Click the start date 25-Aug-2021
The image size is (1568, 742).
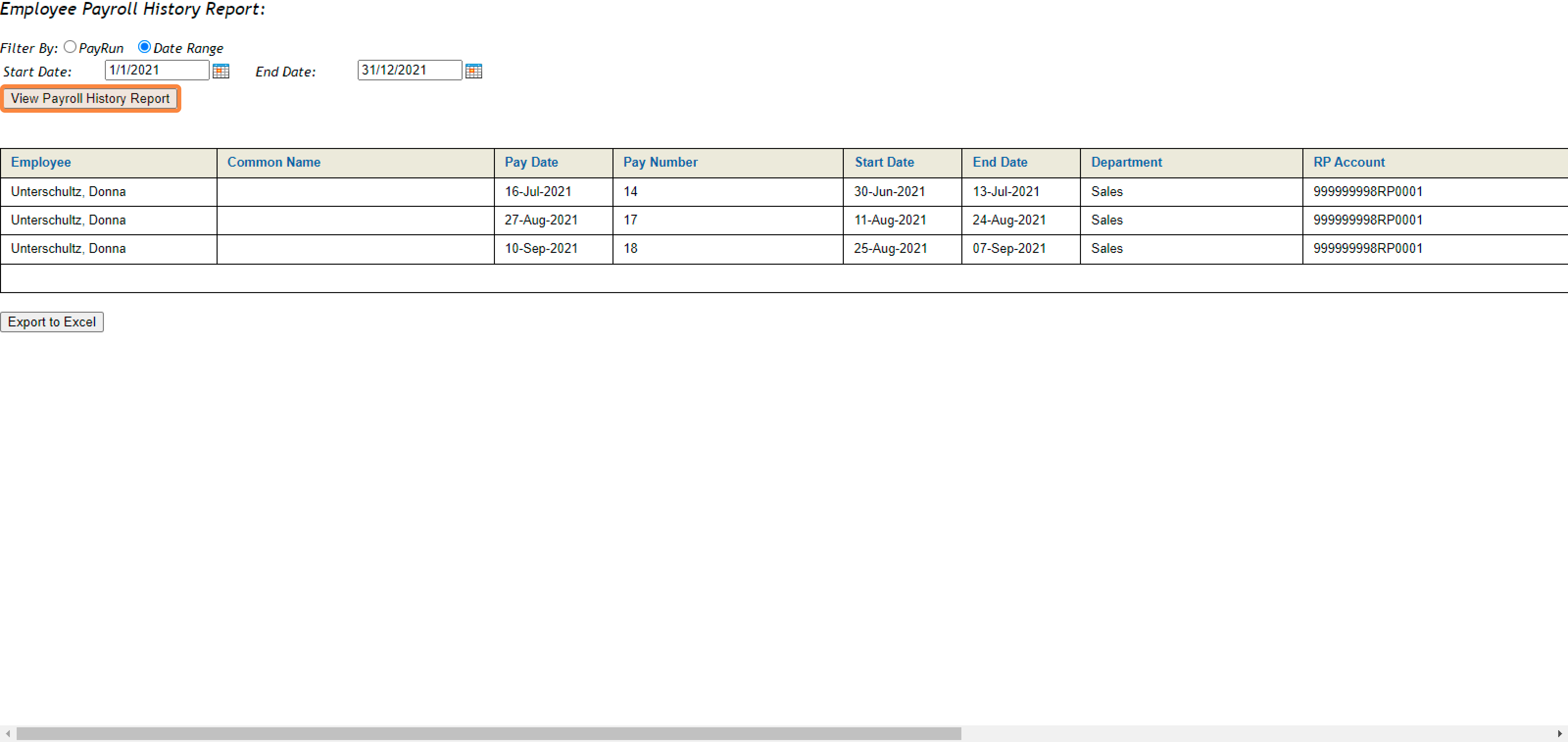pyautogui.click(x=890, y=249)
